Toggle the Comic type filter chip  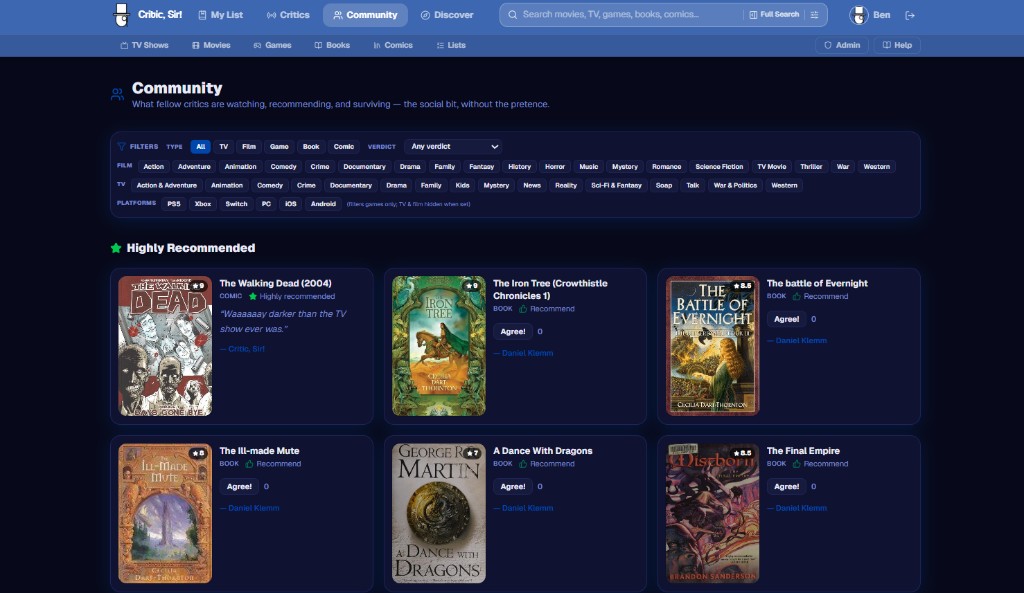tap(343, 147)
